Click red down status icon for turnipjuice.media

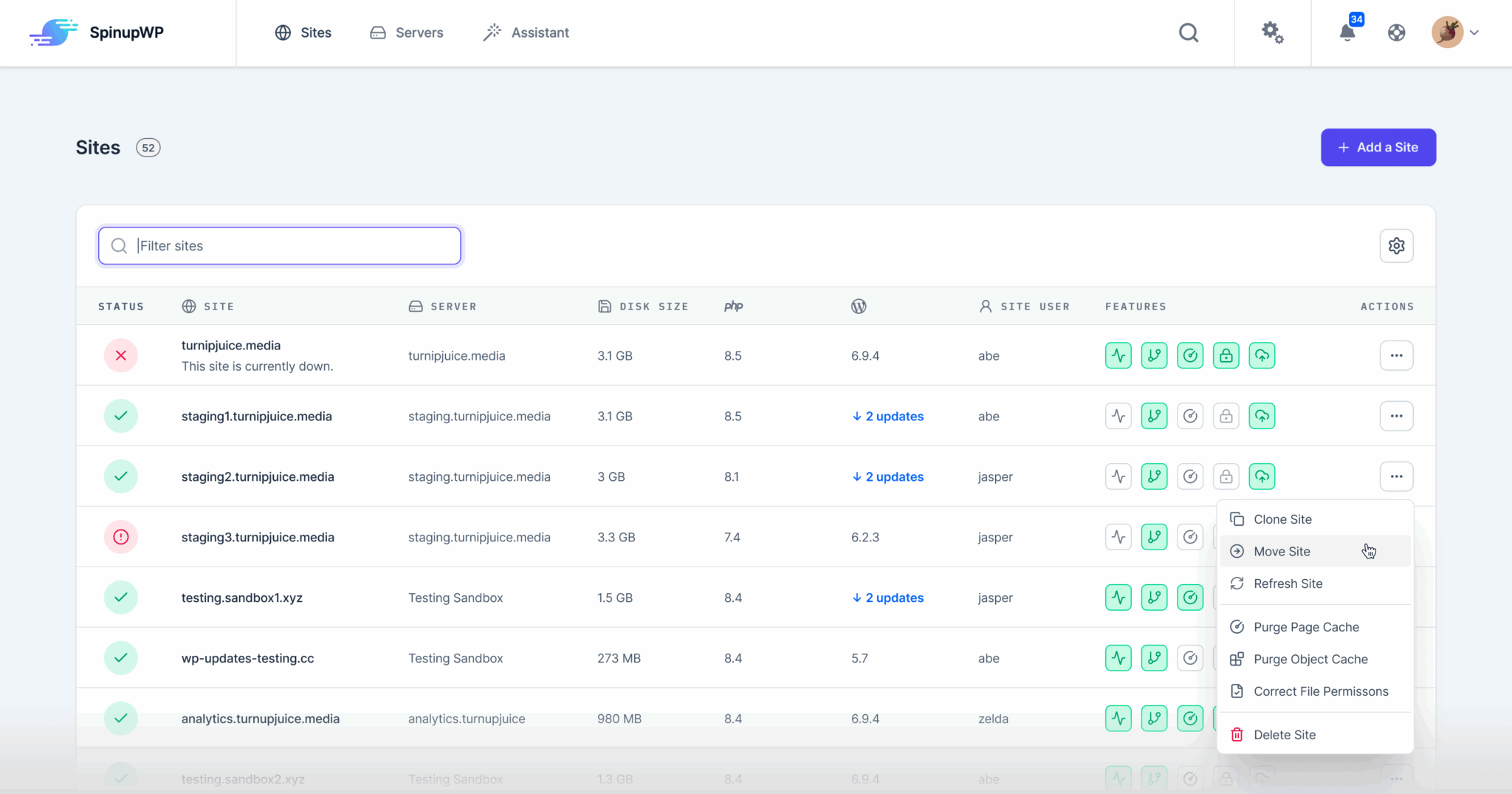[x=121, y=356]
